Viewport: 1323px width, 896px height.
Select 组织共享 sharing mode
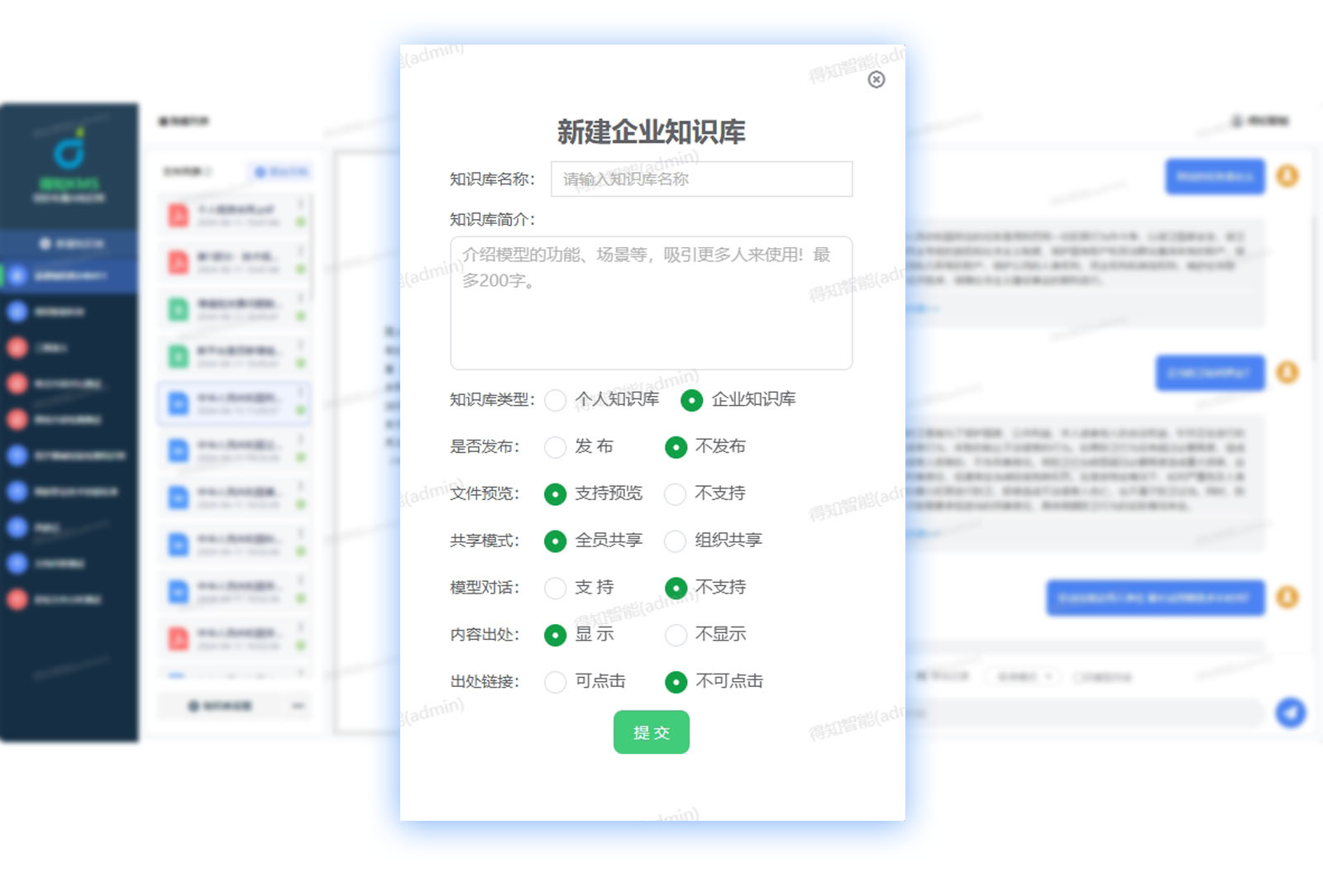point(676,541)
